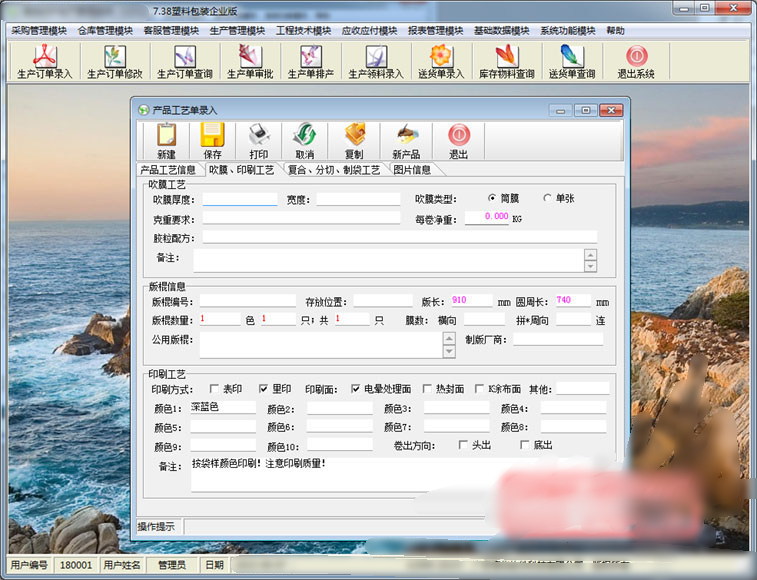Click 胶粒配方 input field
This screenshot has width=757, height=580.
point(400,237)
